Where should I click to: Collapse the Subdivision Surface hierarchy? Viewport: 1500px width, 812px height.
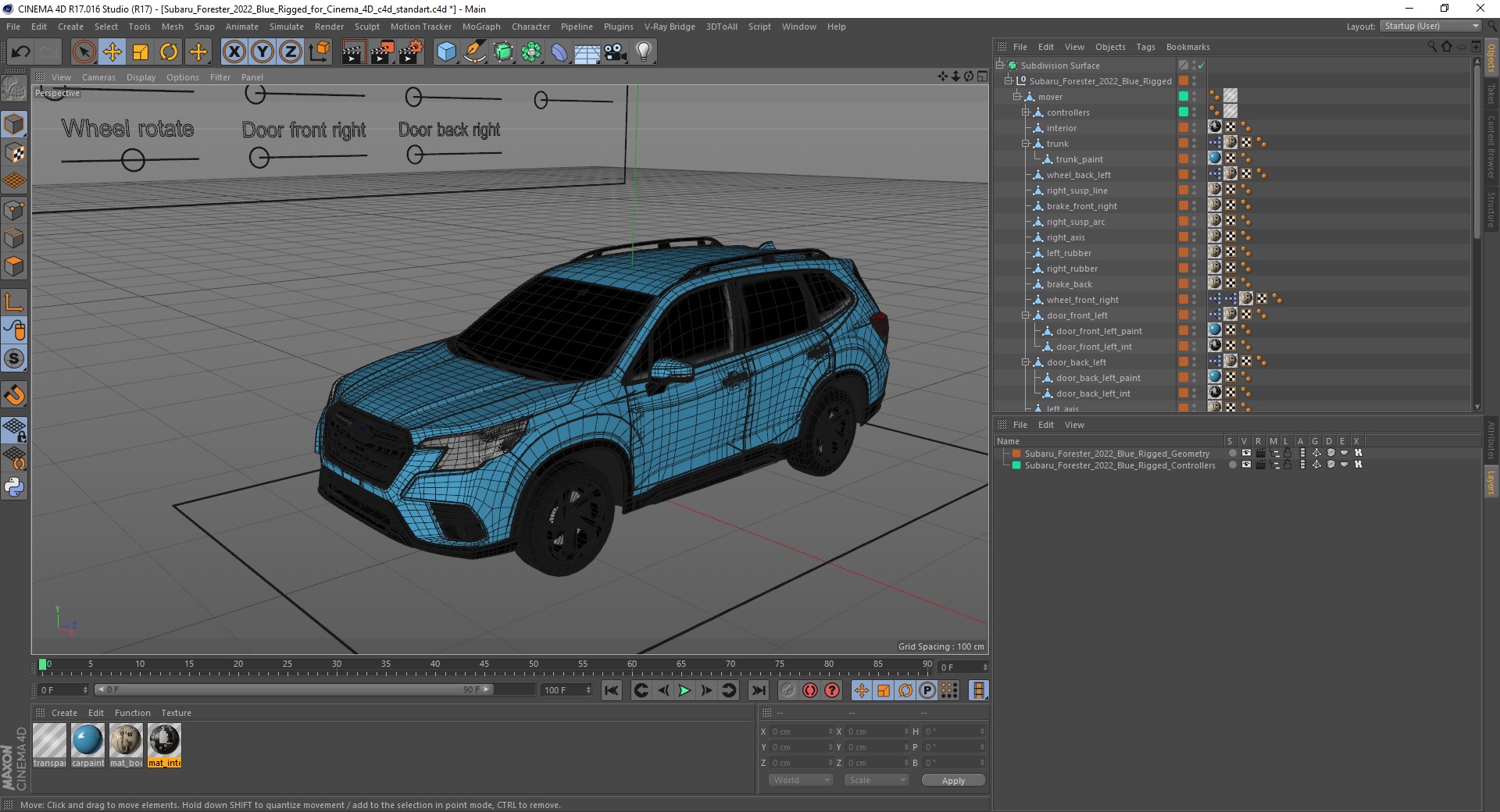[x=999, y=66]
